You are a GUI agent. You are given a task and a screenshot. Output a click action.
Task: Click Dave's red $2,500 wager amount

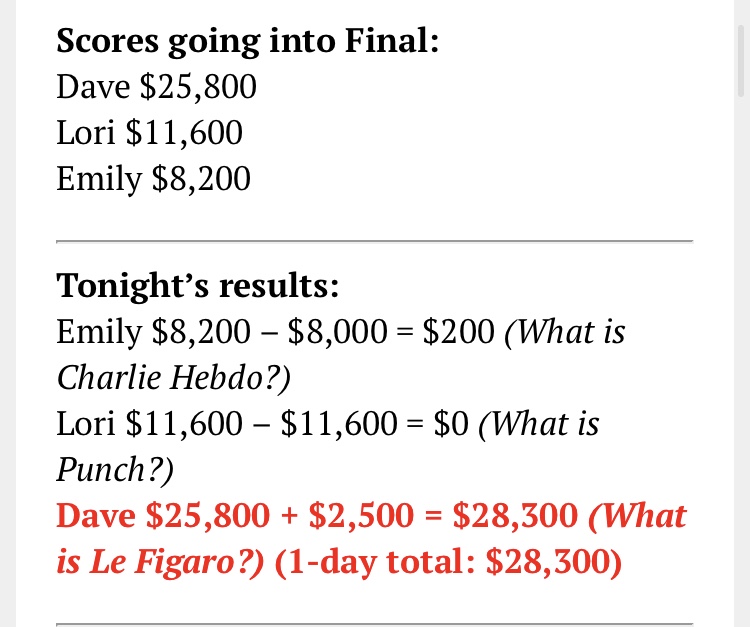(360, 515)
